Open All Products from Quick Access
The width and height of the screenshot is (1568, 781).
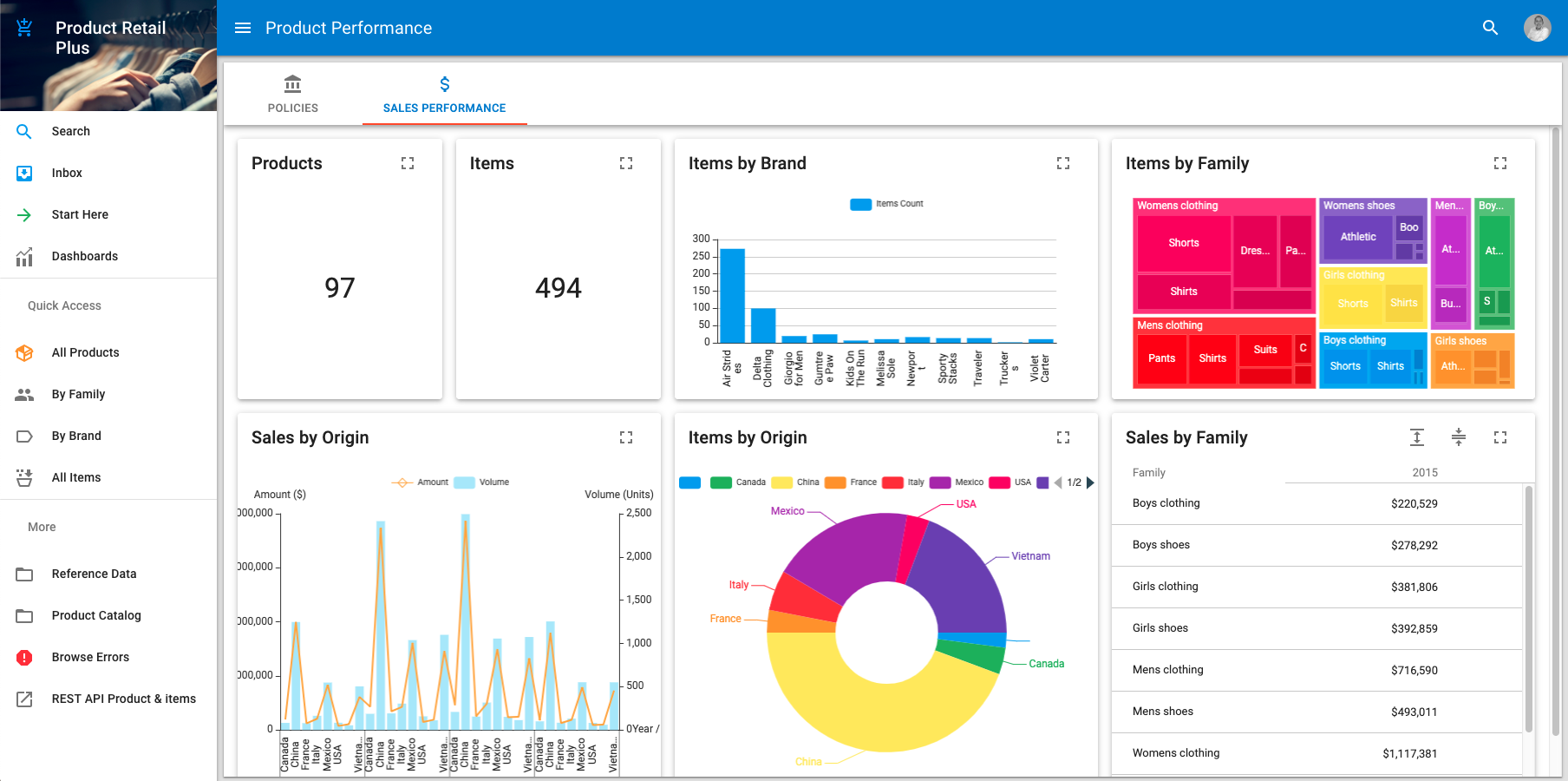85,352
